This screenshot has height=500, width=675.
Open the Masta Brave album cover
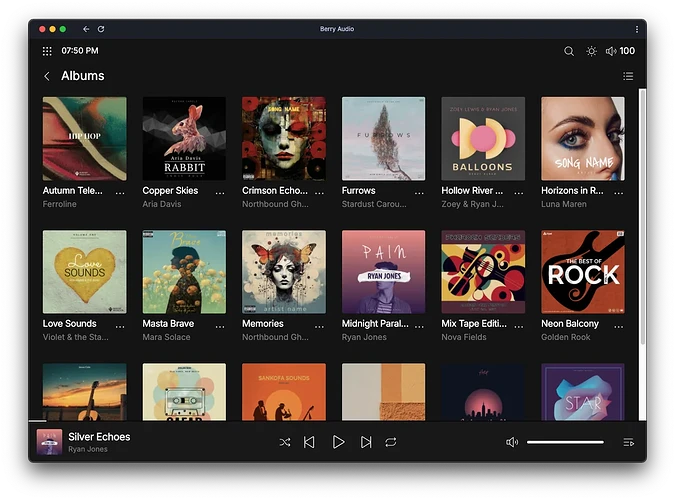coord(184,272)
